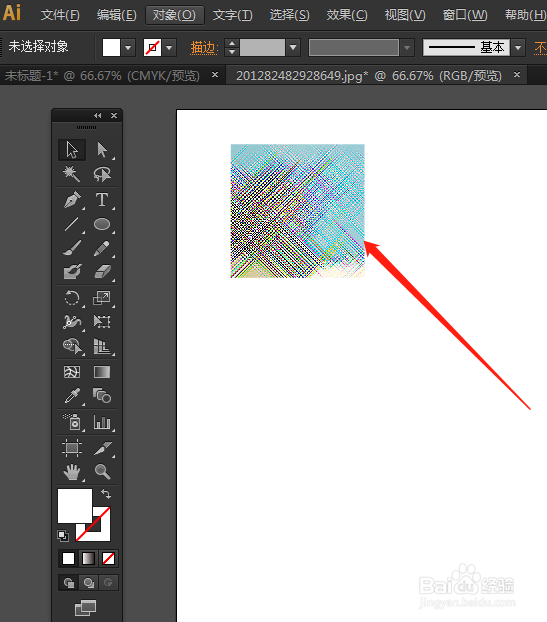Open the 选择(S) menu
This screenshot has width=547, height=622.
[289, 15]
